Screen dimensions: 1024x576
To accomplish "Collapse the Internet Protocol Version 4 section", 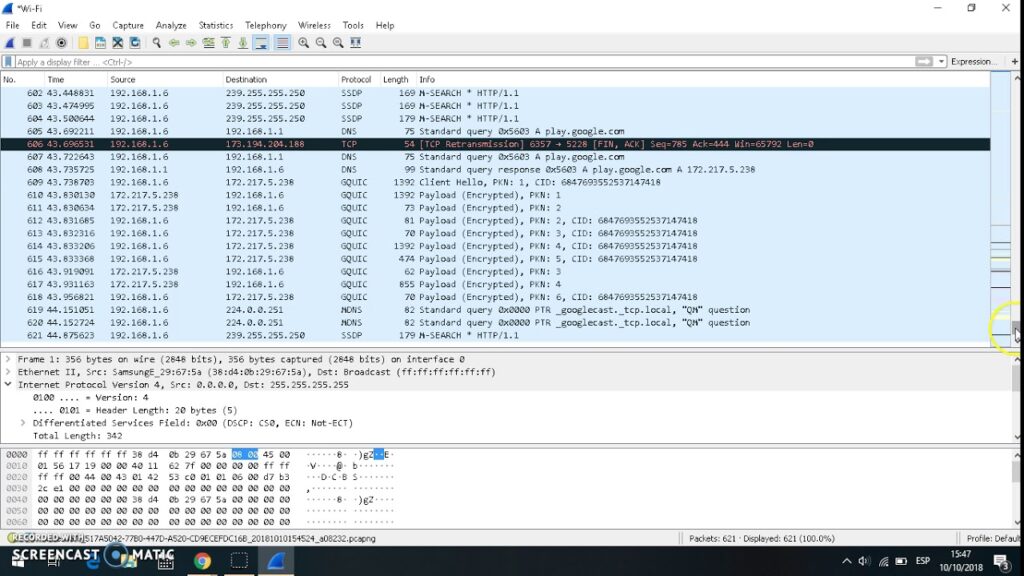I will pos(8,385).
